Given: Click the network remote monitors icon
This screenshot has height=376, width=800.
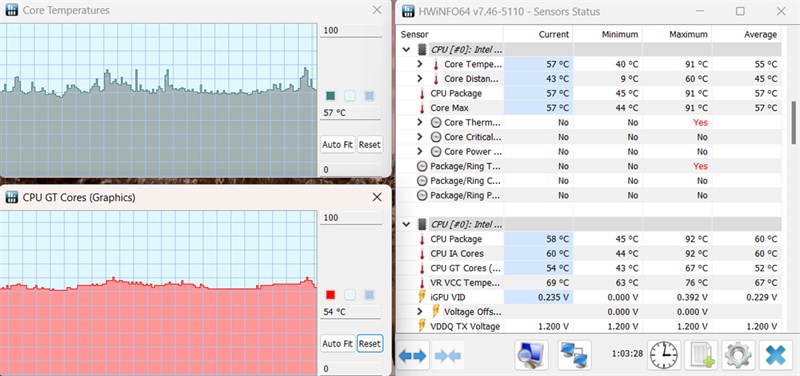Looking at the screenshot, I should pos(574,355).
